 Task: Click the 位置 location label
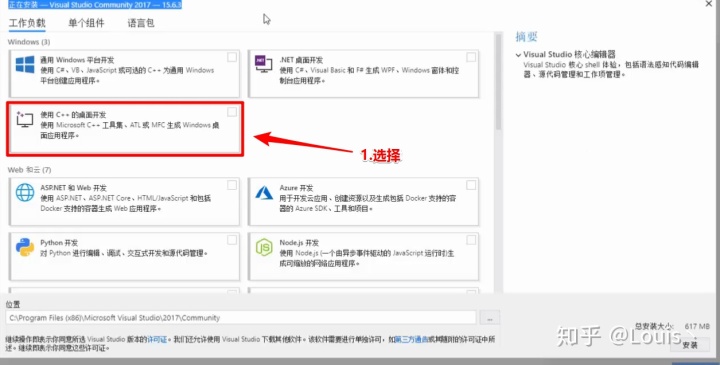(x=13, y=304)
